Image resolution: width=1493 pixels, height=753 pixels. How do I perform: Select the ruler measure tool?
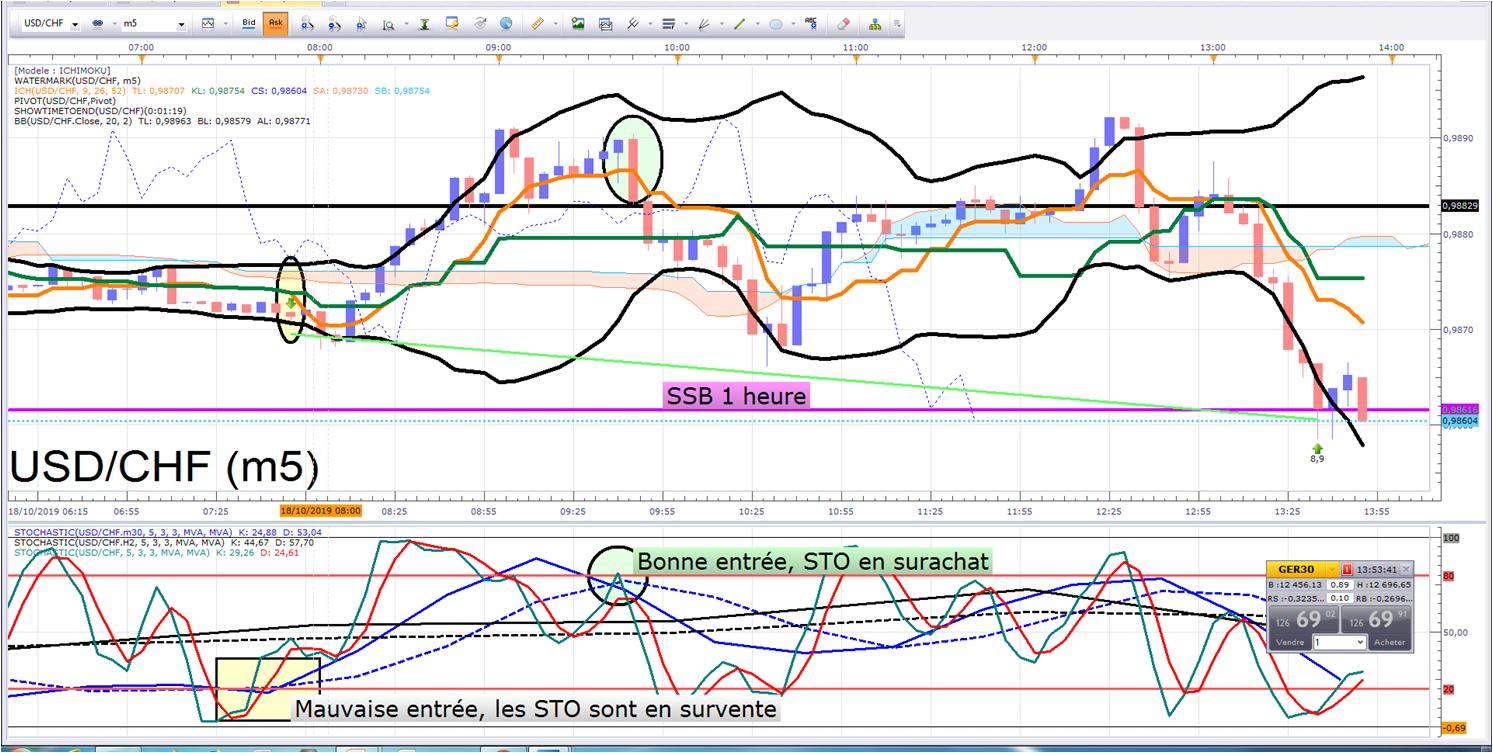click(538, 23)
